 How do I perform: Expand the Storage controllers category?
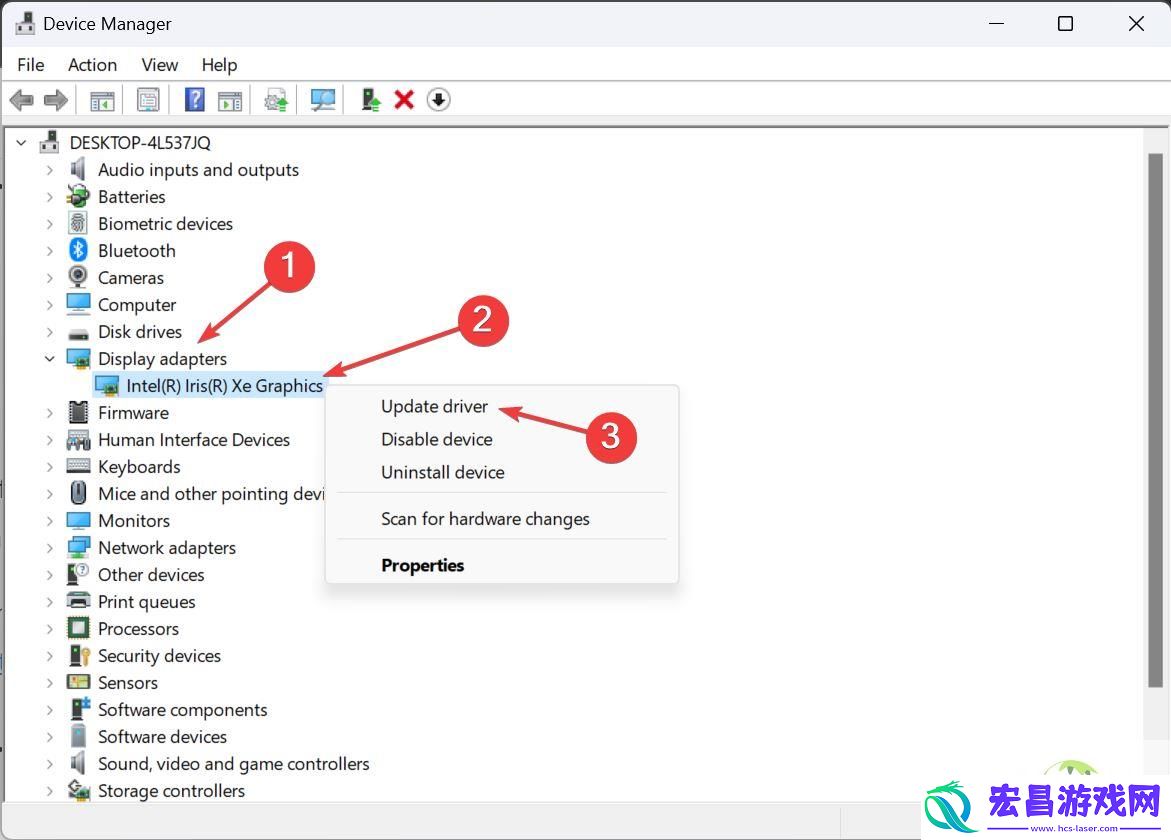[49, 790]
